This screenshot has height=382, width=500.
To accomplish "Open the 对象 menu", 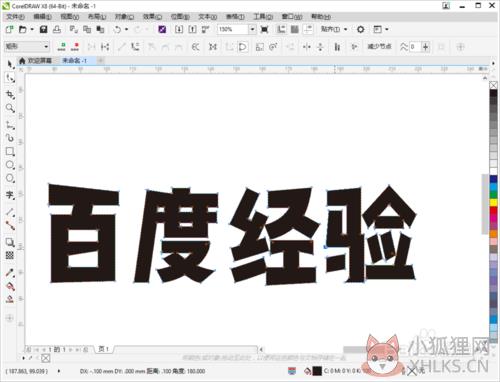I will [x=124, y=17].
